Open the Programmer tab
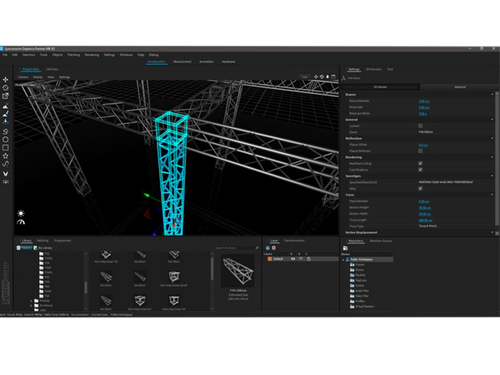Image resolution: width=500 pixels, height=375 pixels. pyautogui.click(x=62, y=241)
